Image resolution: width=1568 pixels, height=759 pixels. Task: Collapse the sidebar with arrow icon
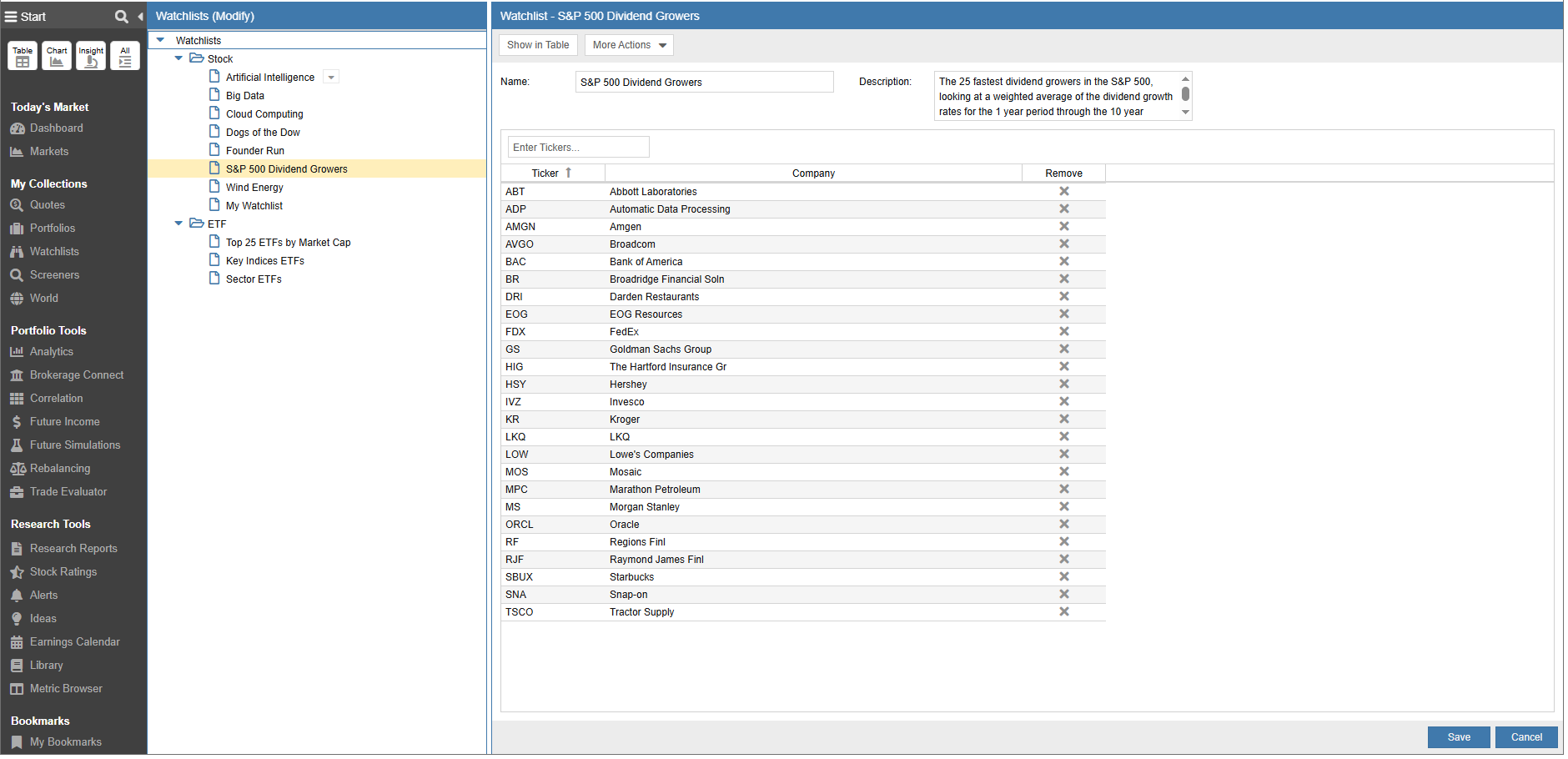click(x=140, y=17)
